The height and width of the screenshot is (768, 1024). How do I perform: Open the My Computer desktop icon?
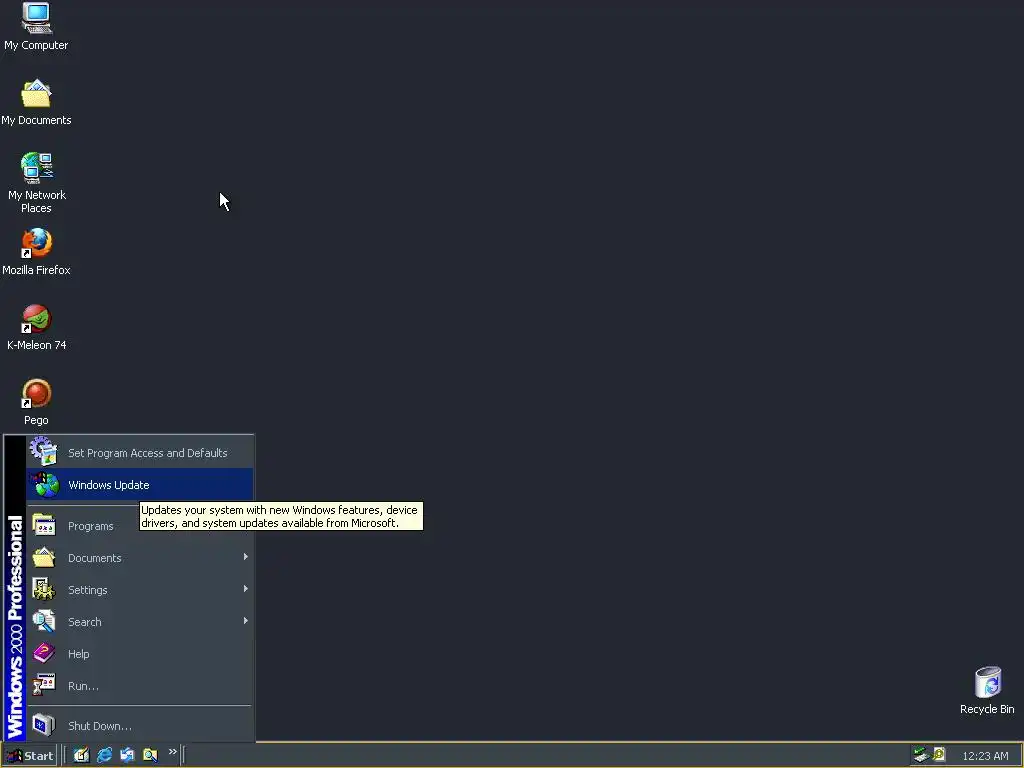[x=36, y=26]
